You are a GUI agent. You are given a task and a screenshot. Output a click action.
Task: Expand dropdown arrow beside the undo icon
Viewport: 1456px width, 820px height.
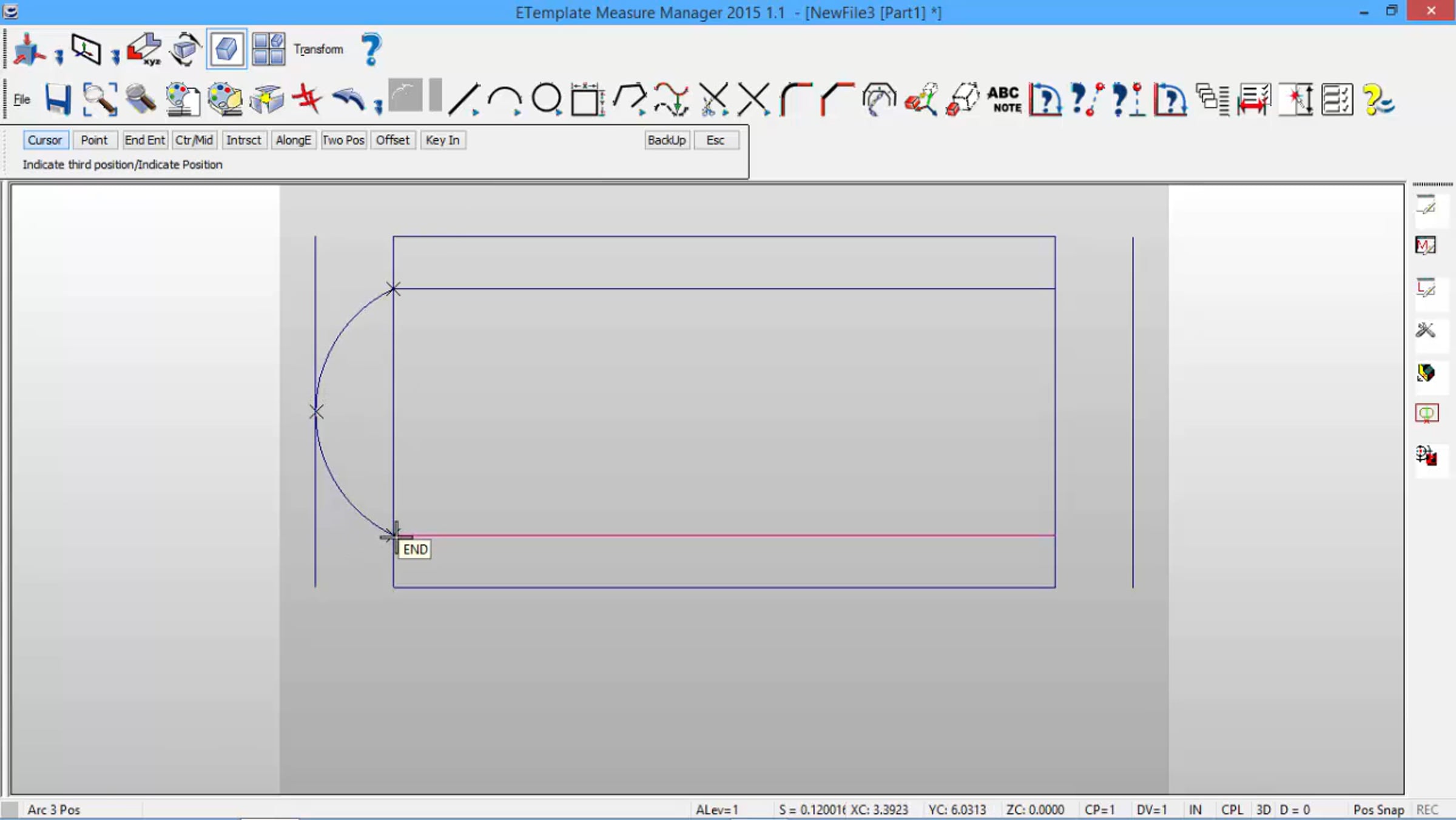(x=379, y=107)
